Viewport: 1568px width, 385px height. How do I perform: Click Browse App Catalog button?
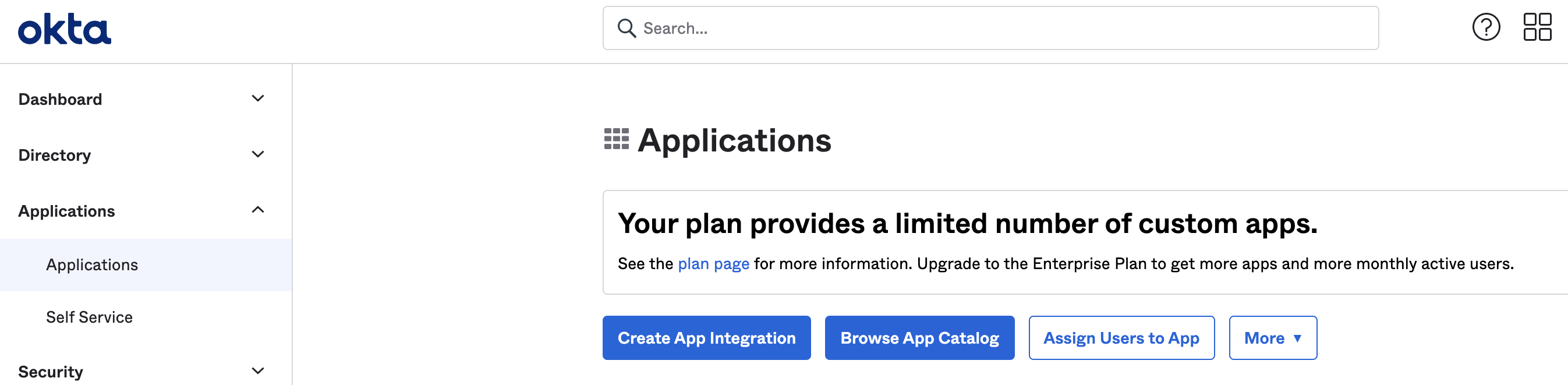click(x=919, y=338)
